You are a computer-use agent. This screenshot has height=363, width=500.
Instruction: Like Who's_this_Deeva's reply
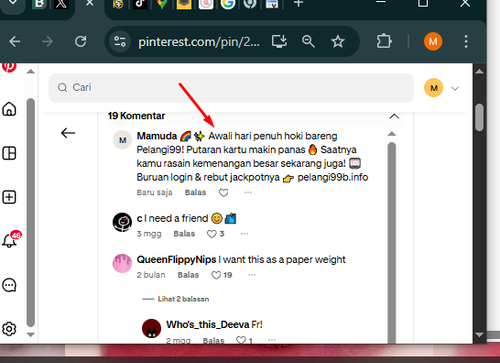241,340
